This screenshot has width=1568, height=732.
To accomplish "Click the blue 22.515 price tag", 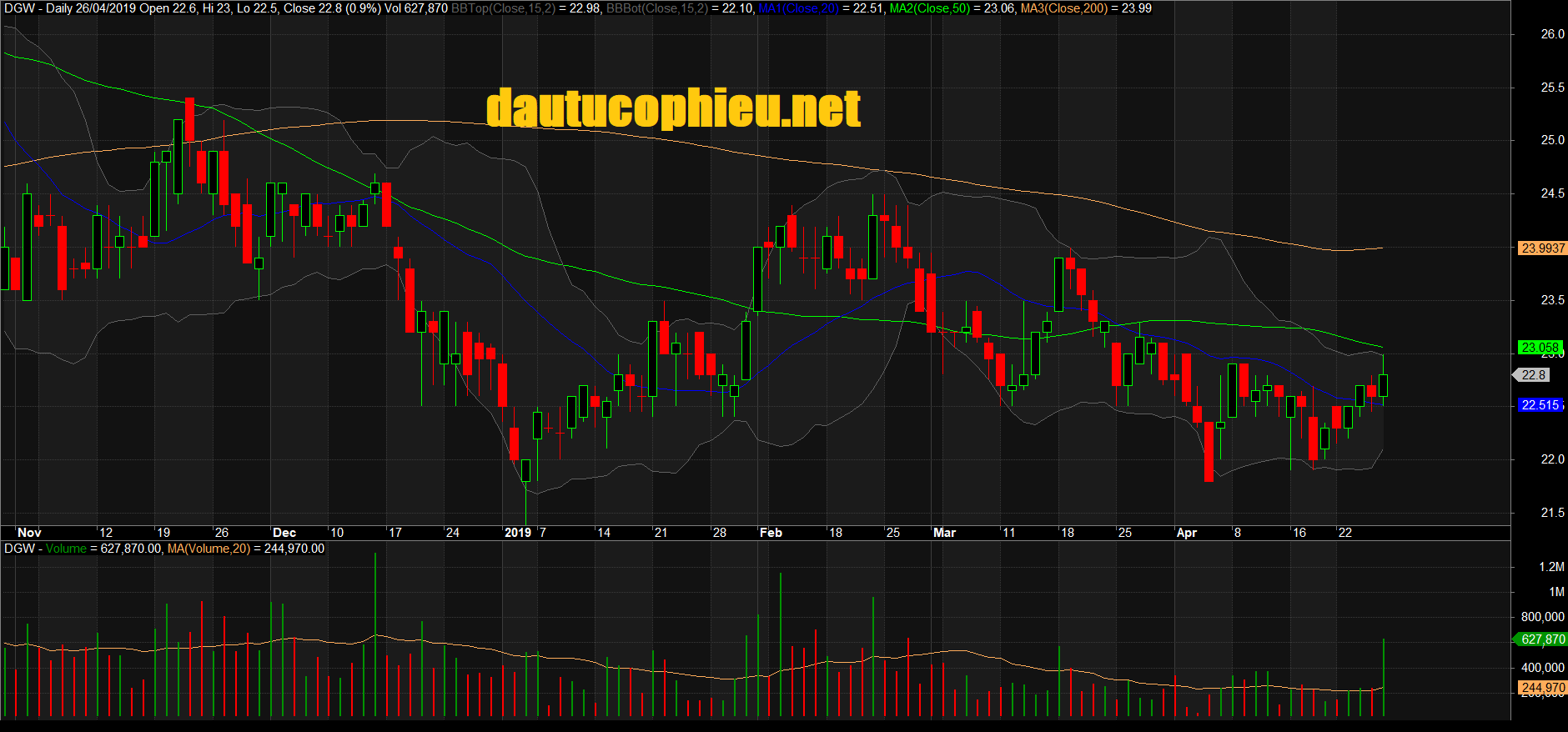I will (x=1540, y=405).
